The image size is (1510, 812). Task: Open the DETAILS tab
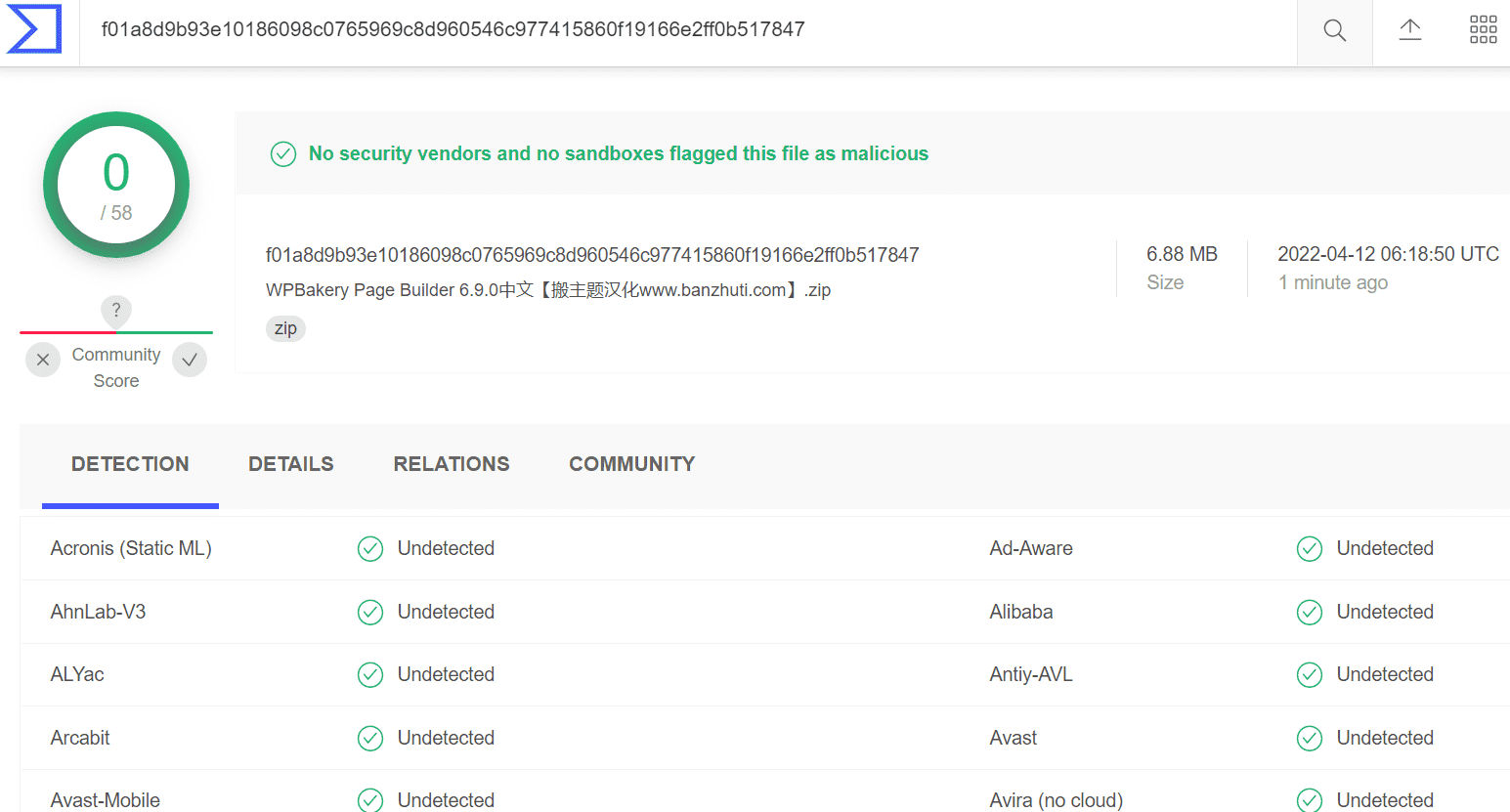(291, 464)
